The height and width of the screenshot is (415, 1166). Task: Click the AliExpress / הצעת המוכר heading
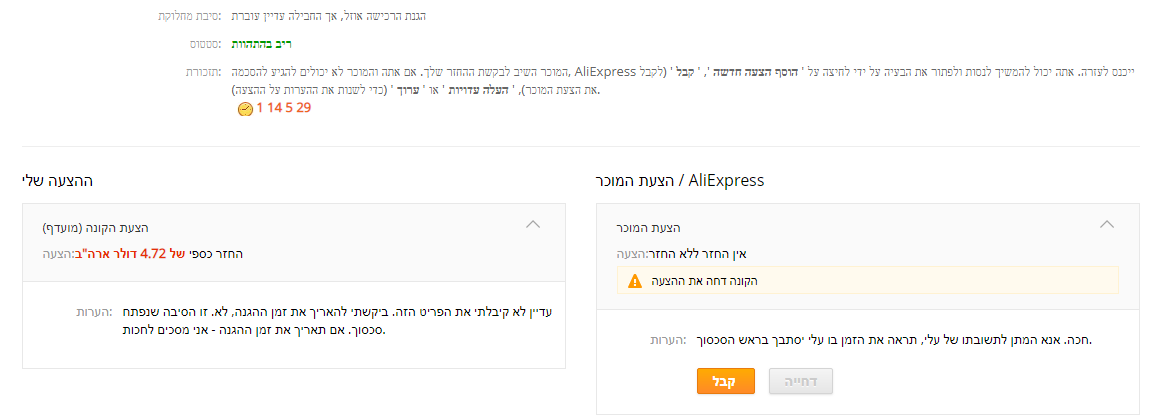[679, 181]
